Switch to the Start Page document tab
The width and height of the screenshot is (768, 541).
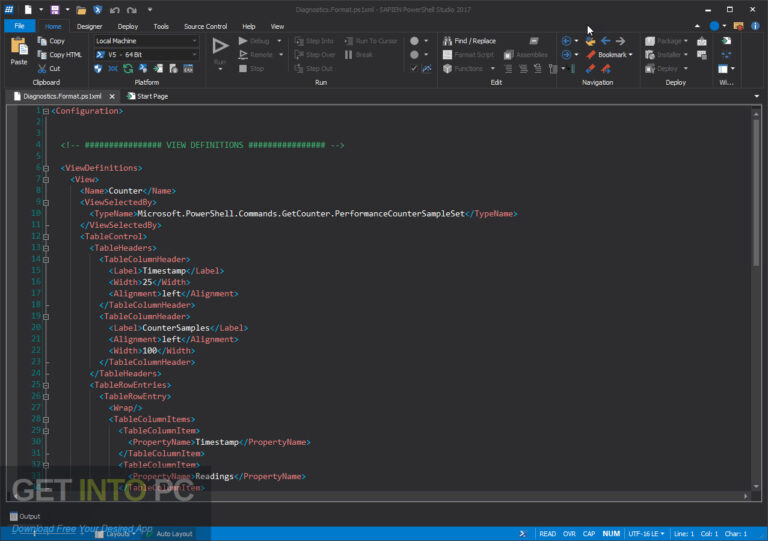point(147,96)
